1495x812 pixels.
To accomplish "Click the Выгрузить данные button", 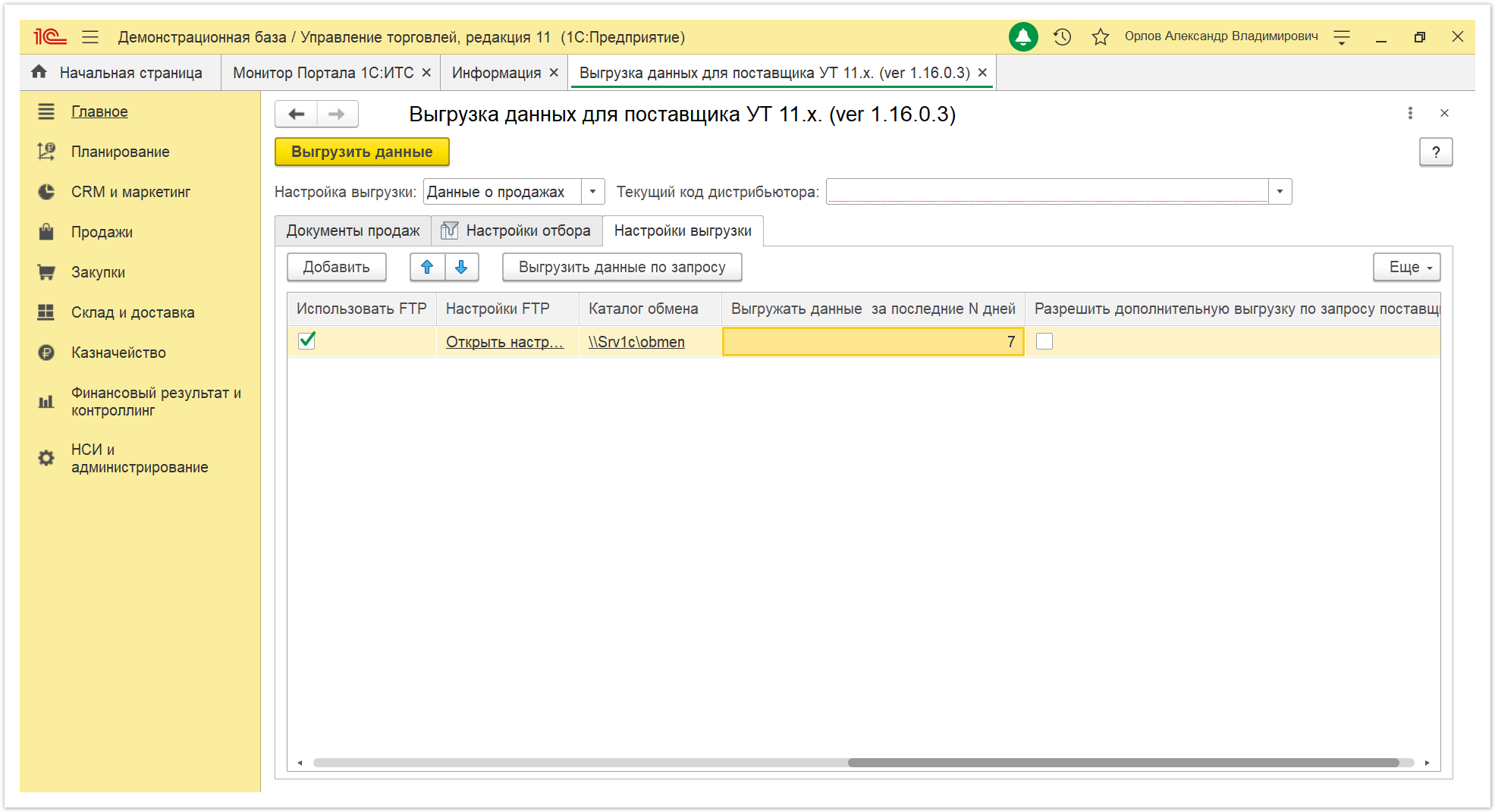I will 362,152.
